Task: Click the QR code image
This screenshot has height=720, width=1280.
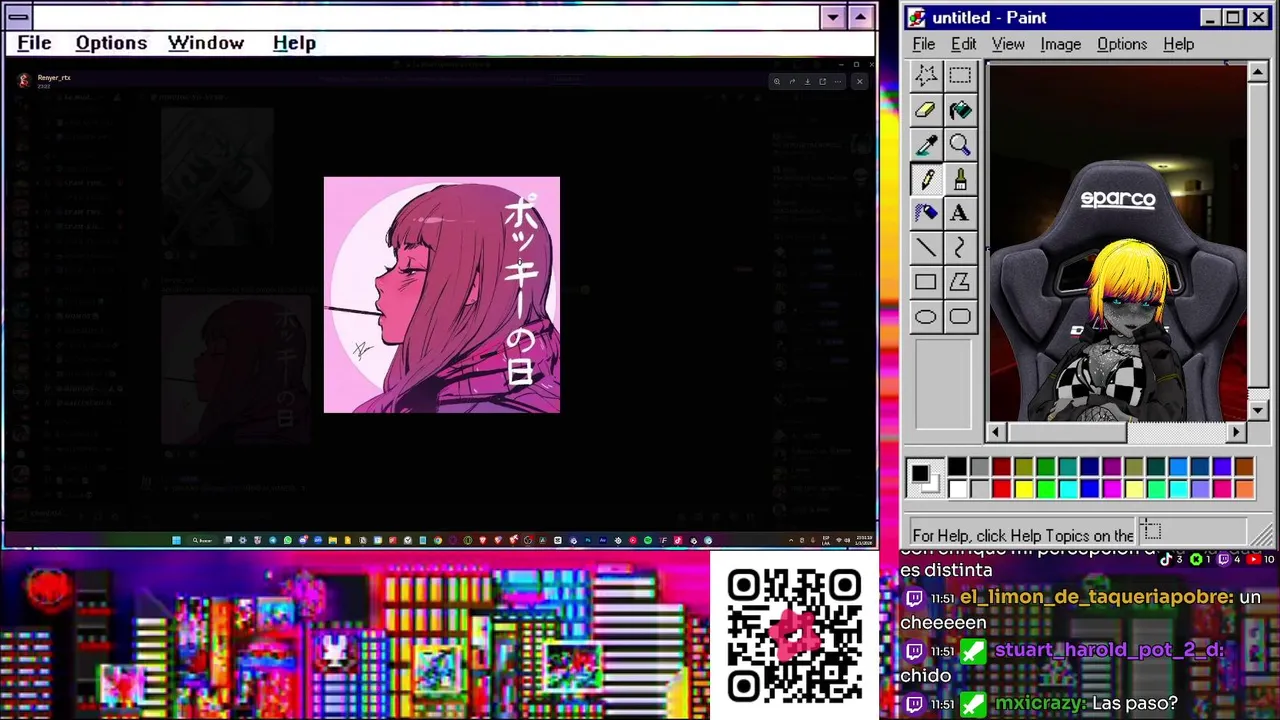Action: coord(795,635)
